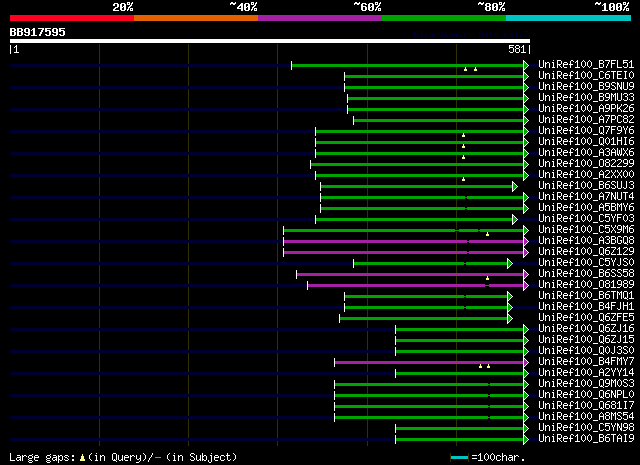
Task: Select the UniRef100_Q6ZFE5 label
Action: (x=586, y=317)
